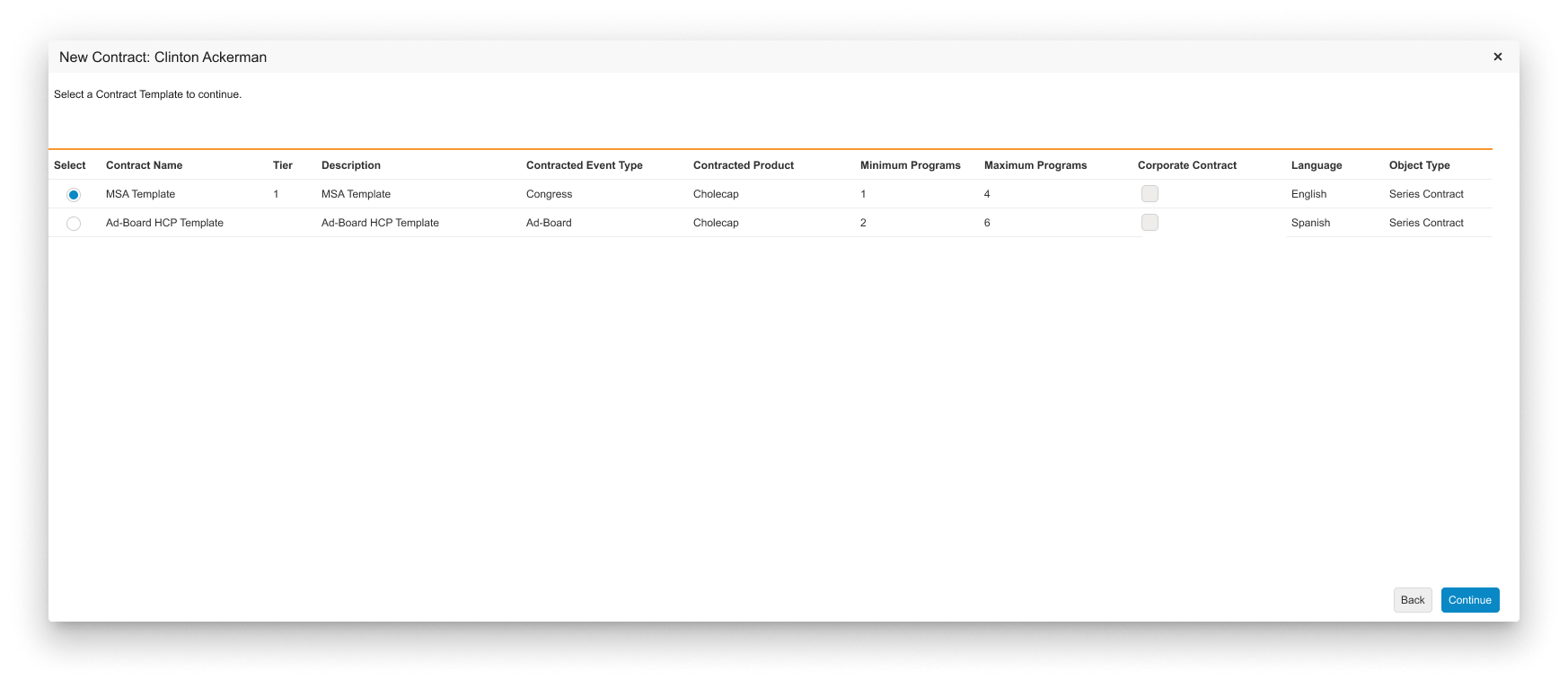1568x680 pixels.
Task: Click the Description column header
Action: pyautogui.click(x=351, y=165)
